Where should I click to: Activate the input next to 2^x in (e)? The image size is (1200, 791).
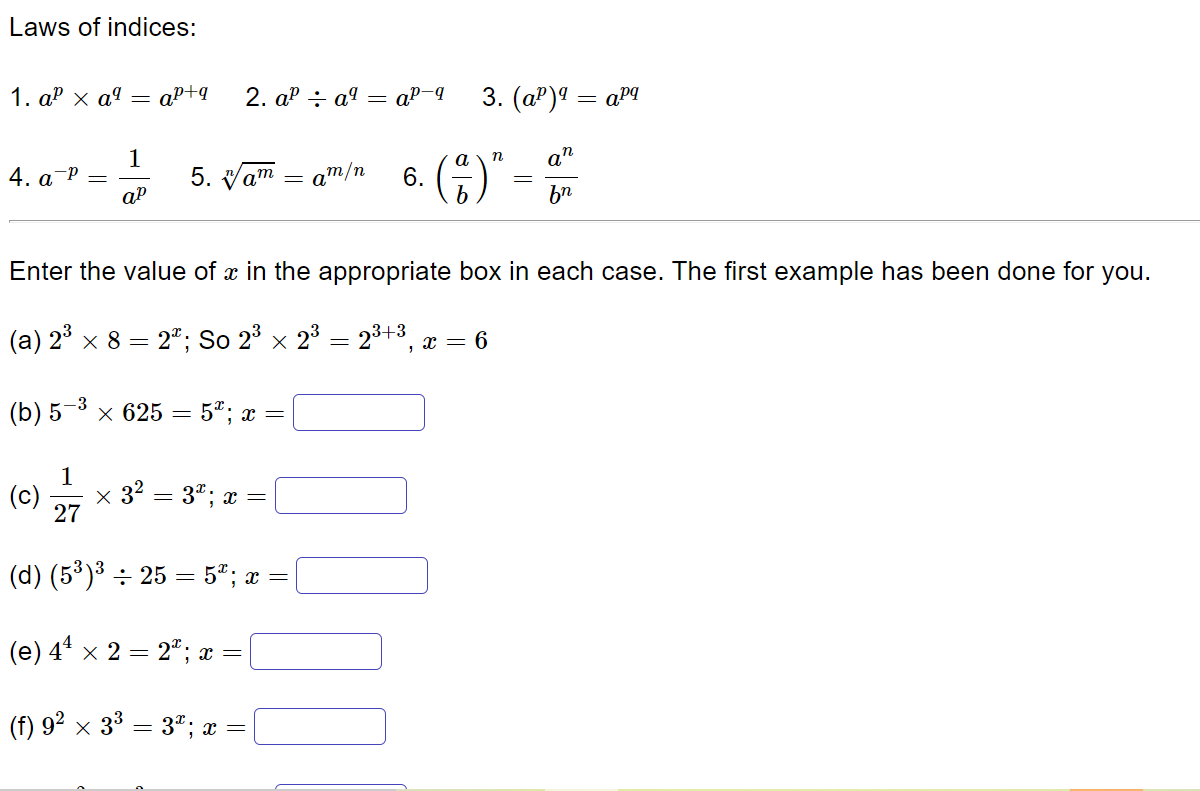point(316,650)
